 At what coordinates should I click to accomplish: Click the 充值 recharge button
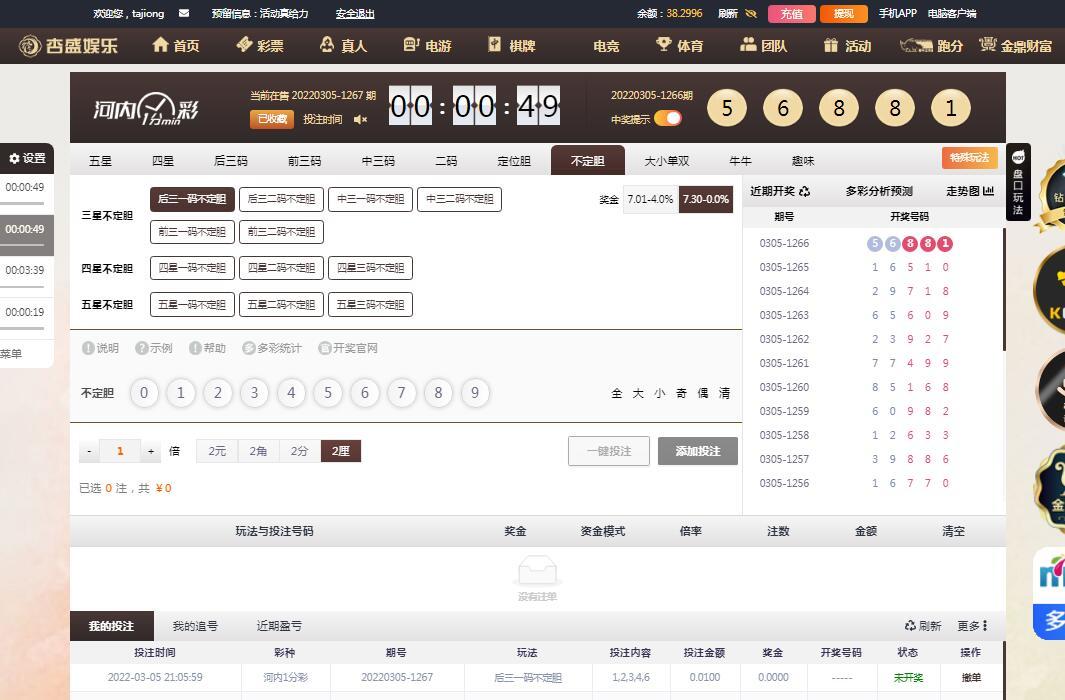[791, 14]
